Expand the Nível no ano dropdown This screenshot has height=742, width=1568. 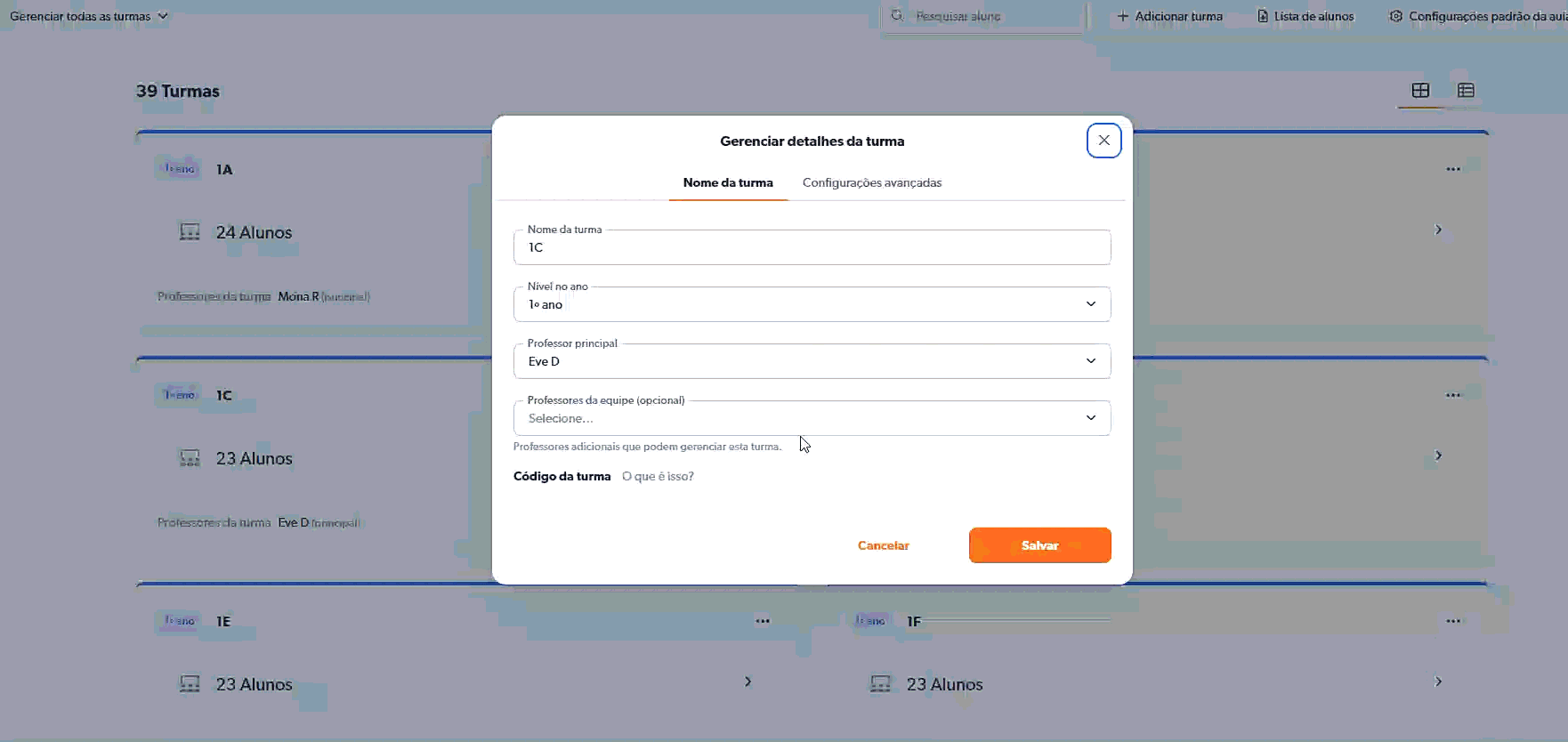[812, 304]
